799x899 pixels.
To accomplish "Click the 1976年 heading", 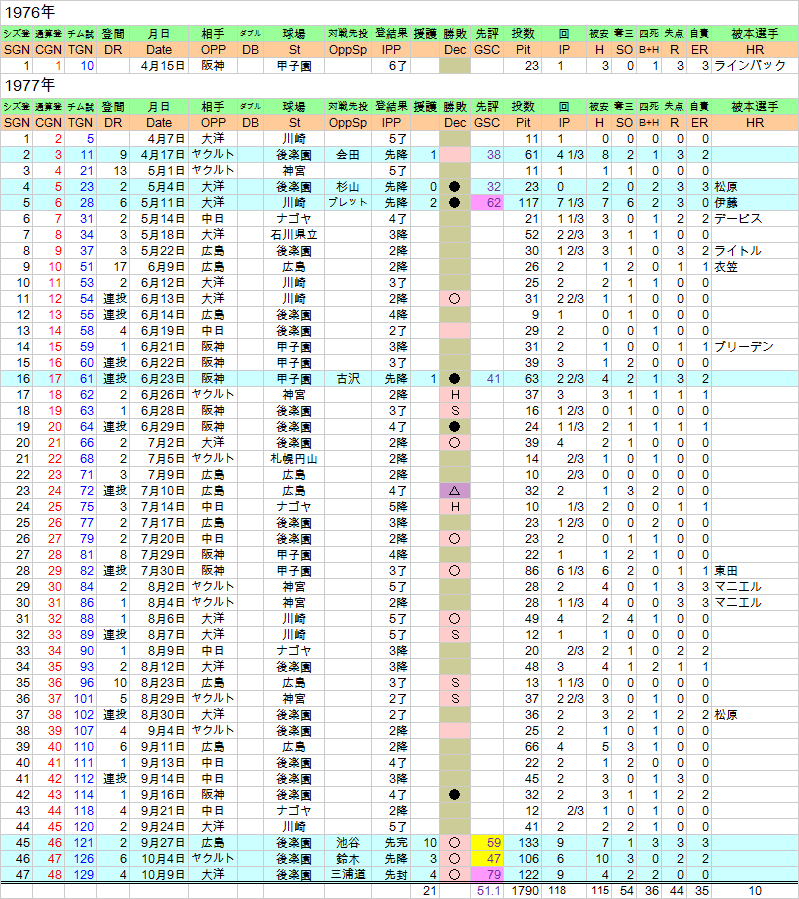I will tap(30, 12).
